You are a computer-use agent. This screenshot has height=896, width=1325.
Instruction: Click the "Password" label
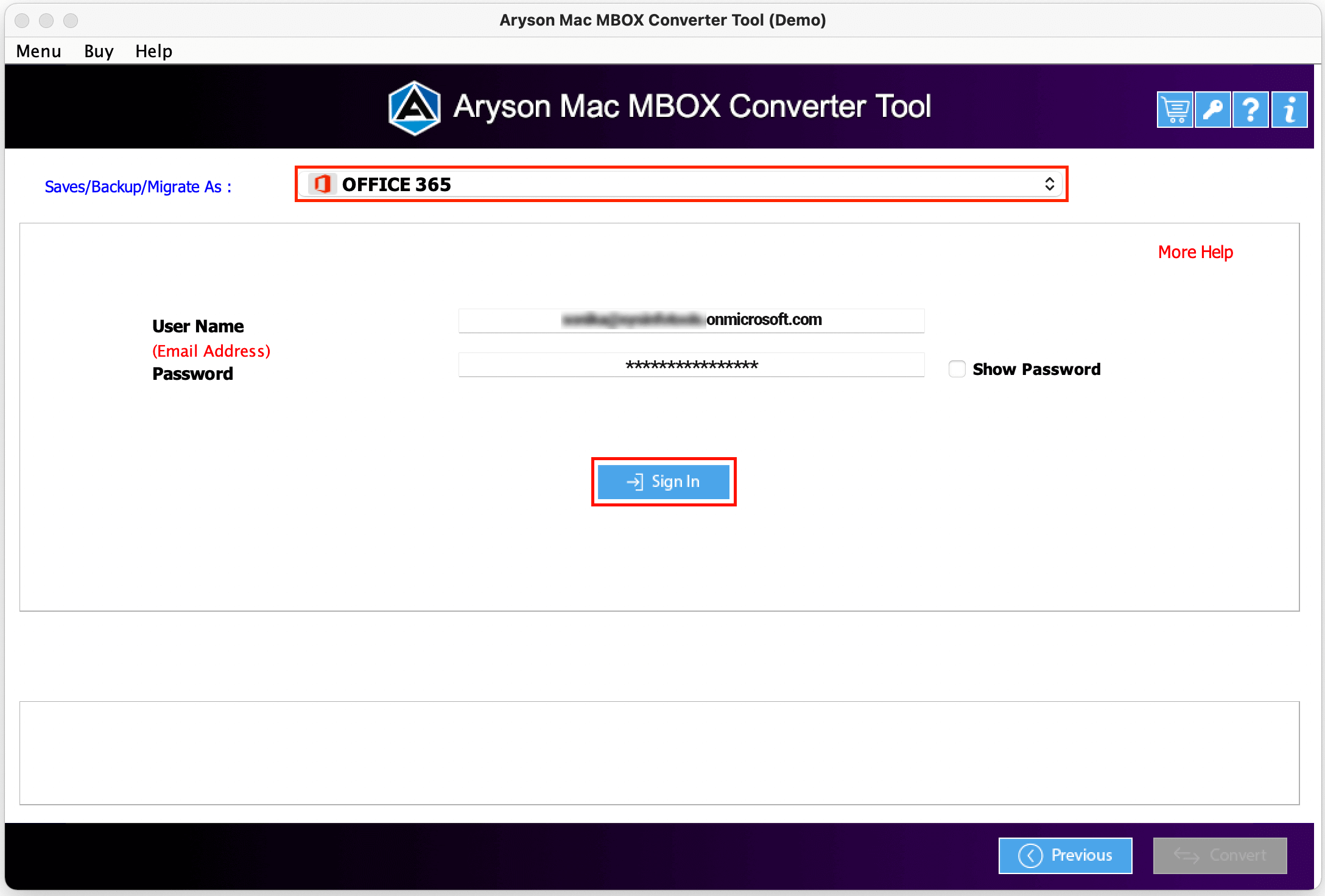[x=192, y=374]
